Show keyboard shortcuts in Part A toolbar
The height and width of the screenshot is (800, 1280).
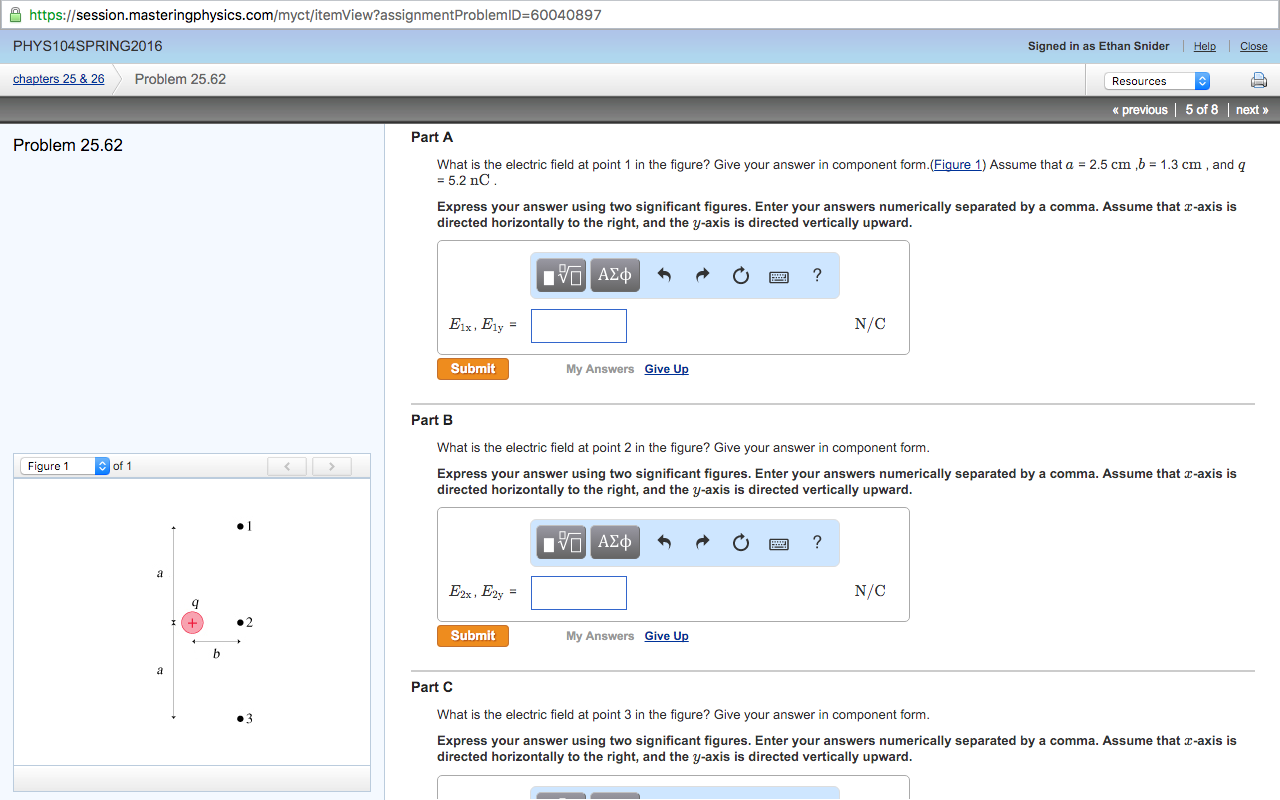click(x=780, y=277)
